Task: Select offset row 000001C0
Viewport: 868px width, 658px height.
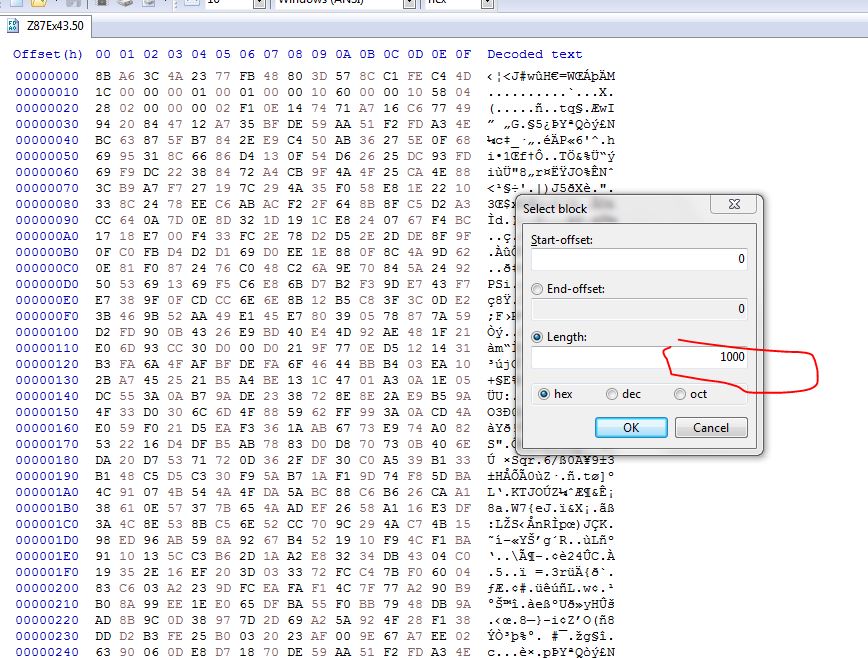Action: [47, 524]
